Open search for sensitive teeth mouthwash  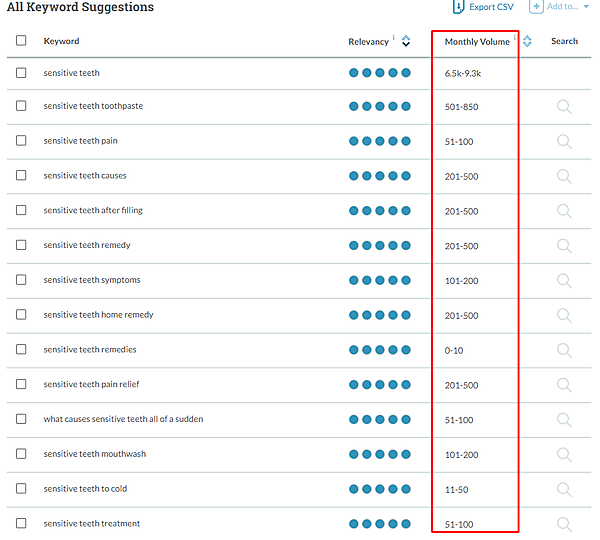(564, 454)
